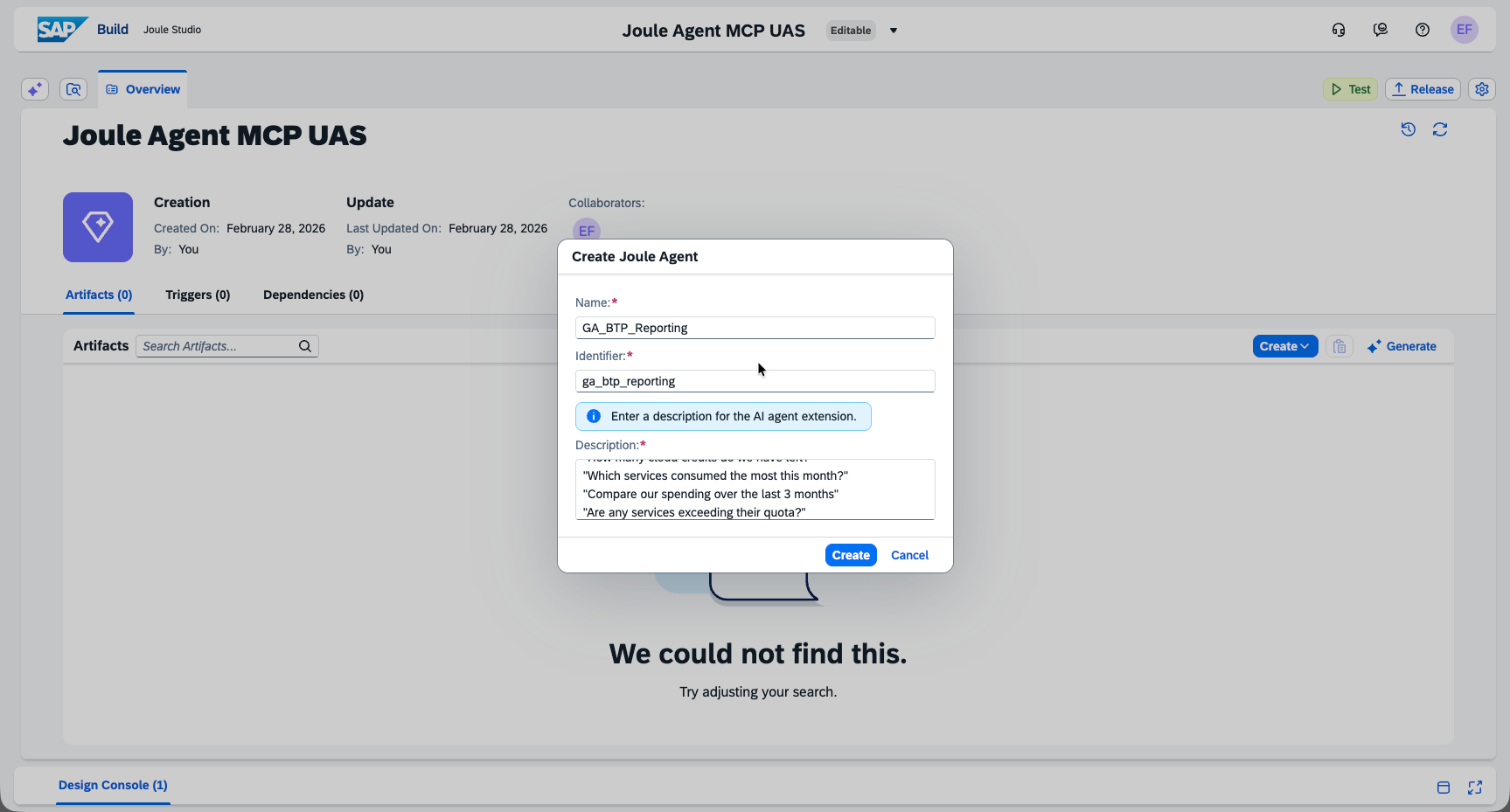Click the Build link in header

pyautogui.click(x=113, y=29)
